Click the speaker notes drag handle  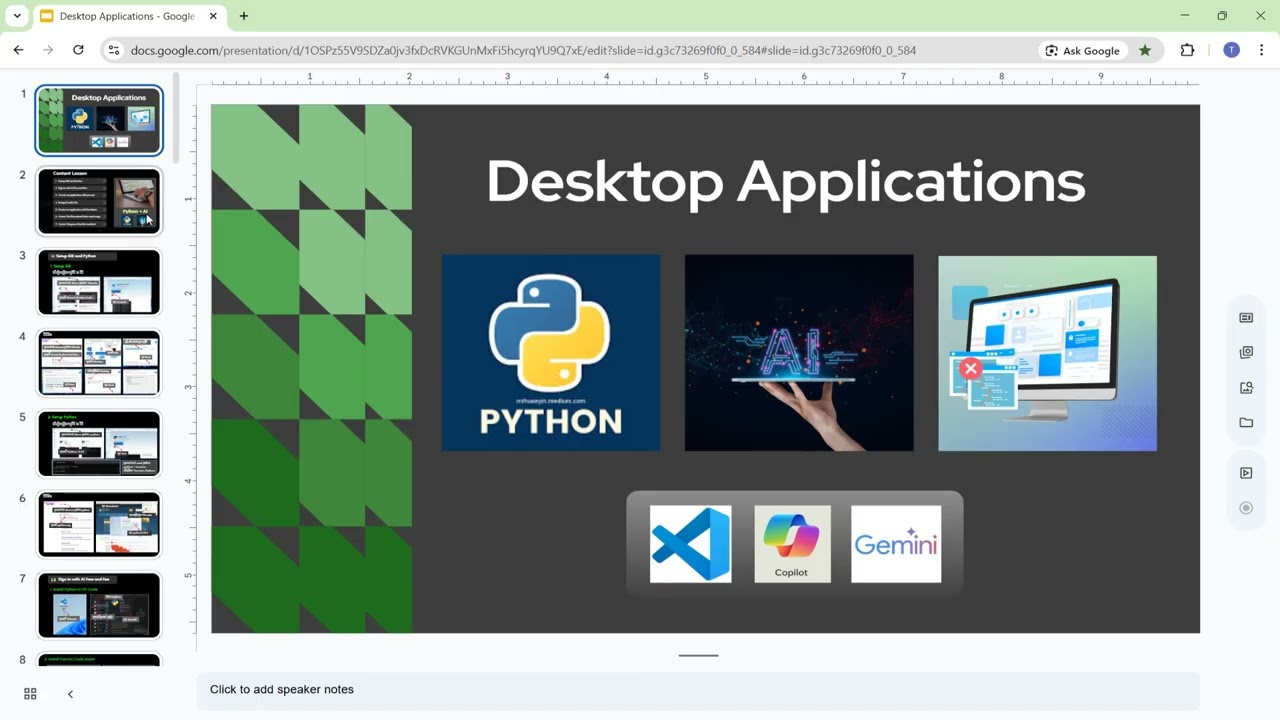click(x=698, y=656)
